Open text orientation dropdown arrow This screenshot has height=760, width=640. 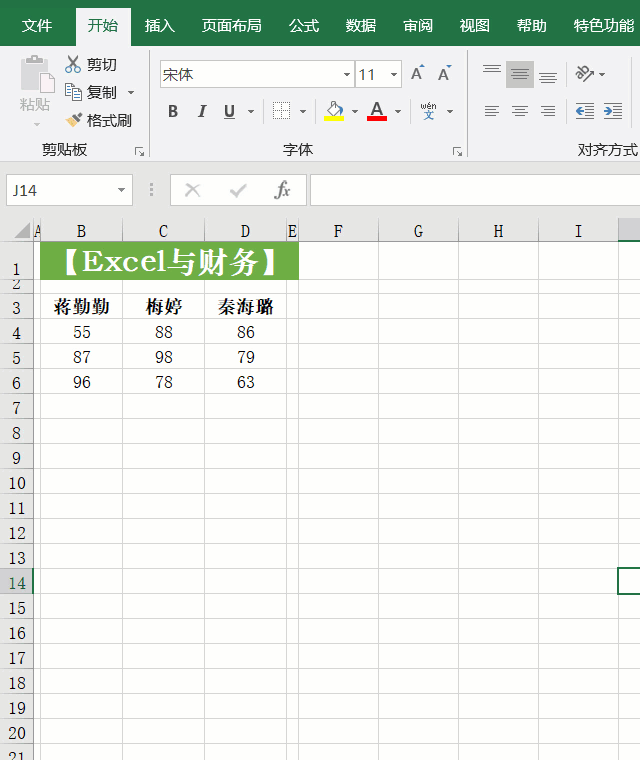point(602,74)
